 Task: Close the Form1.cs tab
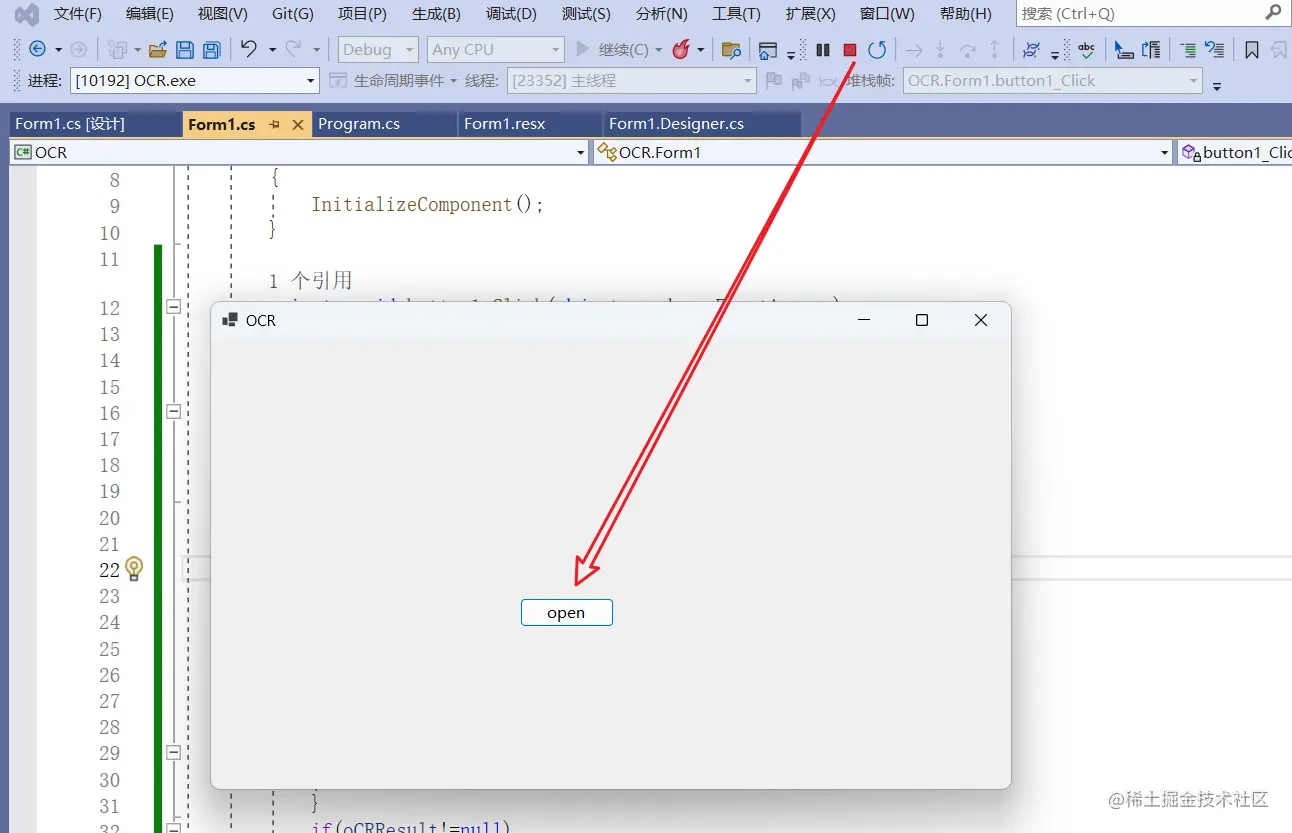coord(297,125)
